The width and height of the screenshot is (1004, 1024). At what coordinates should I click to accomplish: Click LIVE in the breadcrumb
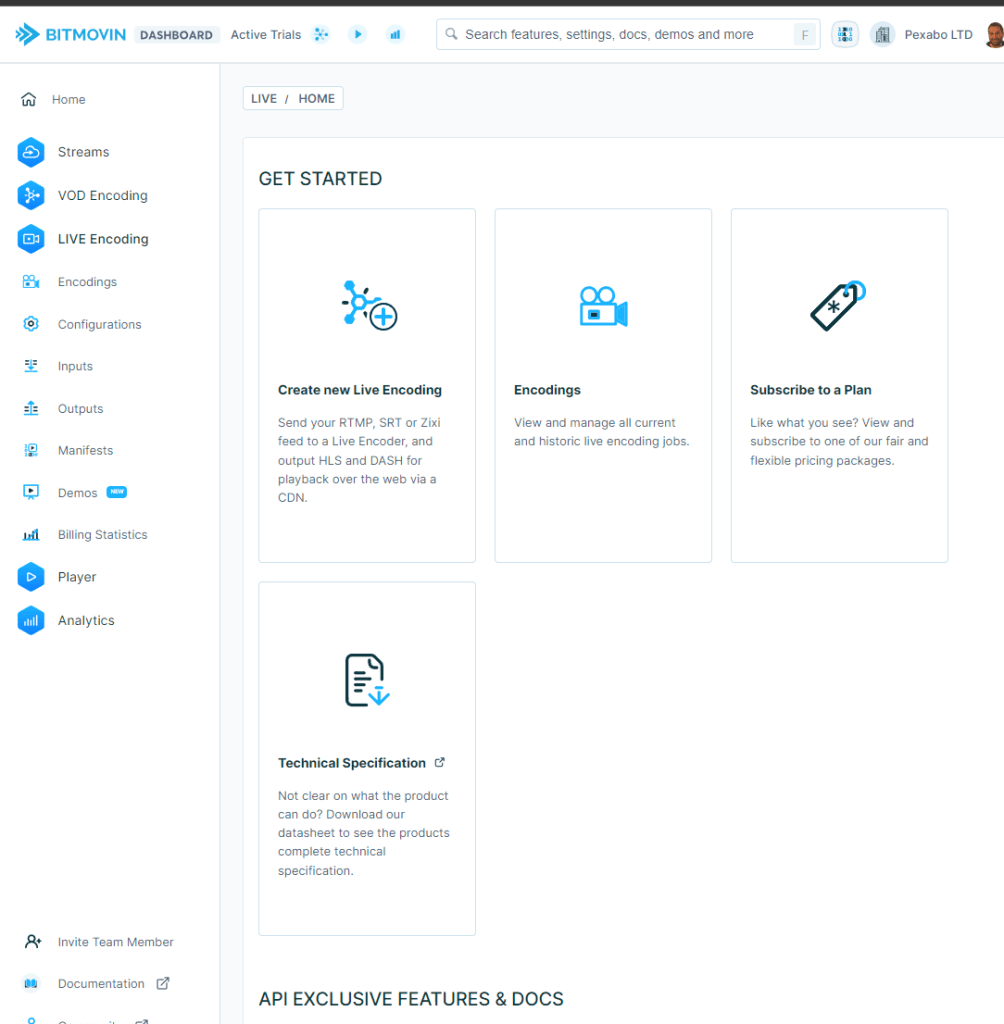[264, 99]
